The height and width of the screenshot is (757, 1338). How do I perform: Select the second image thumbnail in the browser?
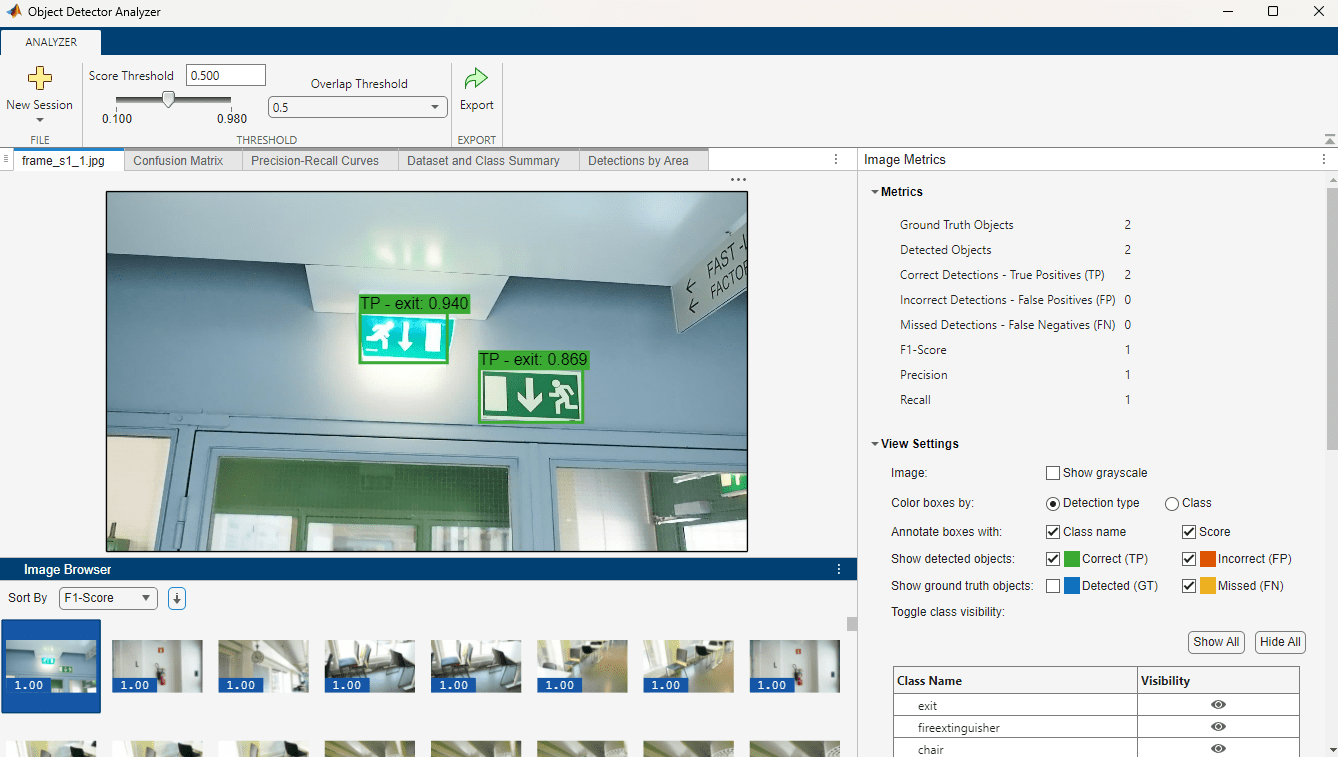[x=157, y=666]
